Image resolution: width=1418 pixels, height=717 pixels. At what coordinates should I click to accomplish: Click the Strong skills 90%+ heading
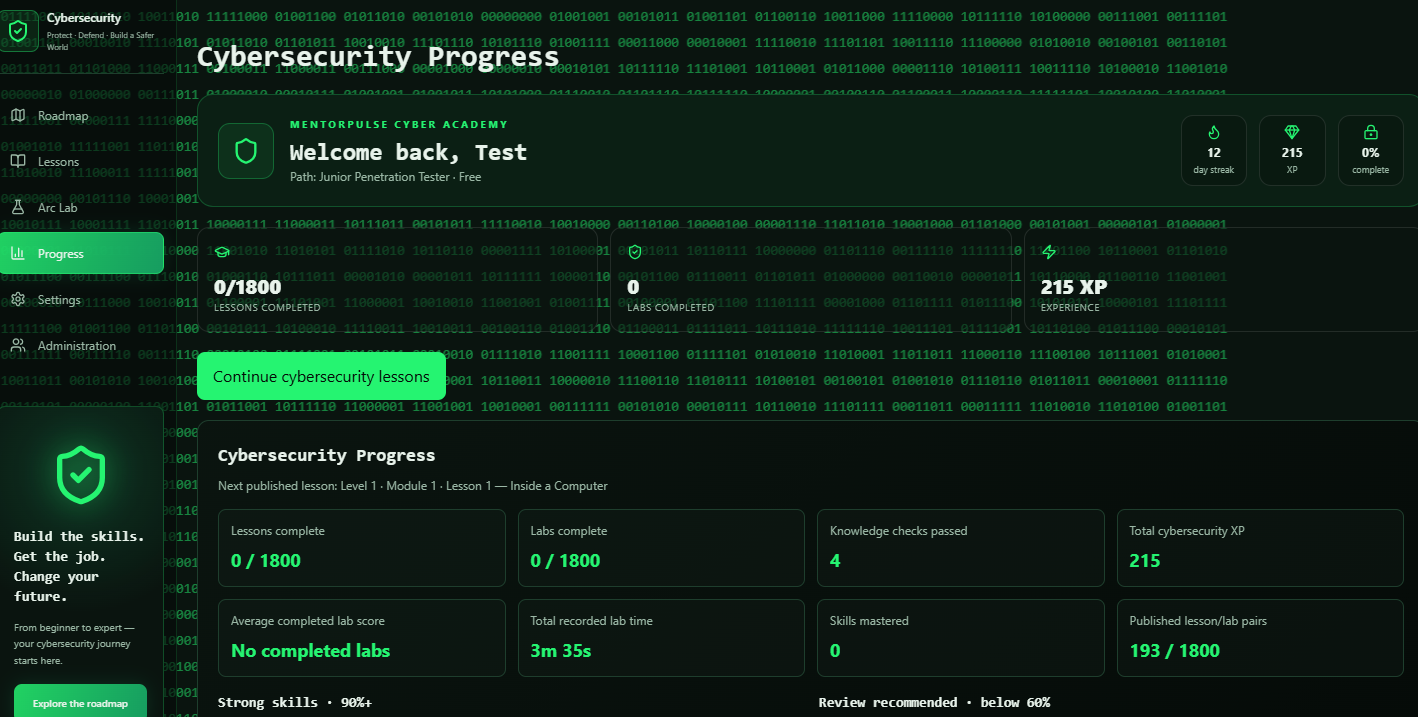point(295,703)
